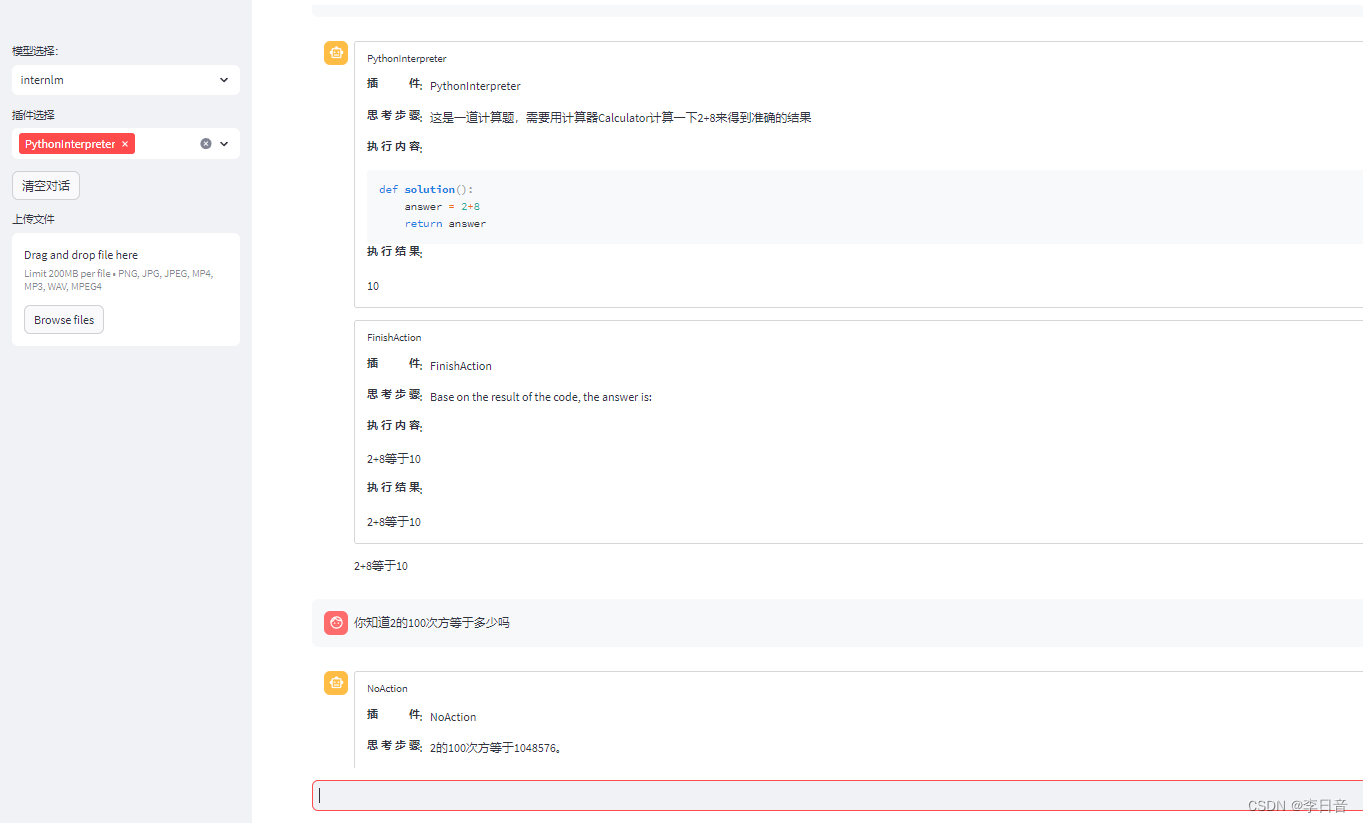Expand the plugin selection dropdown arrow

click(x=224, y=144)
